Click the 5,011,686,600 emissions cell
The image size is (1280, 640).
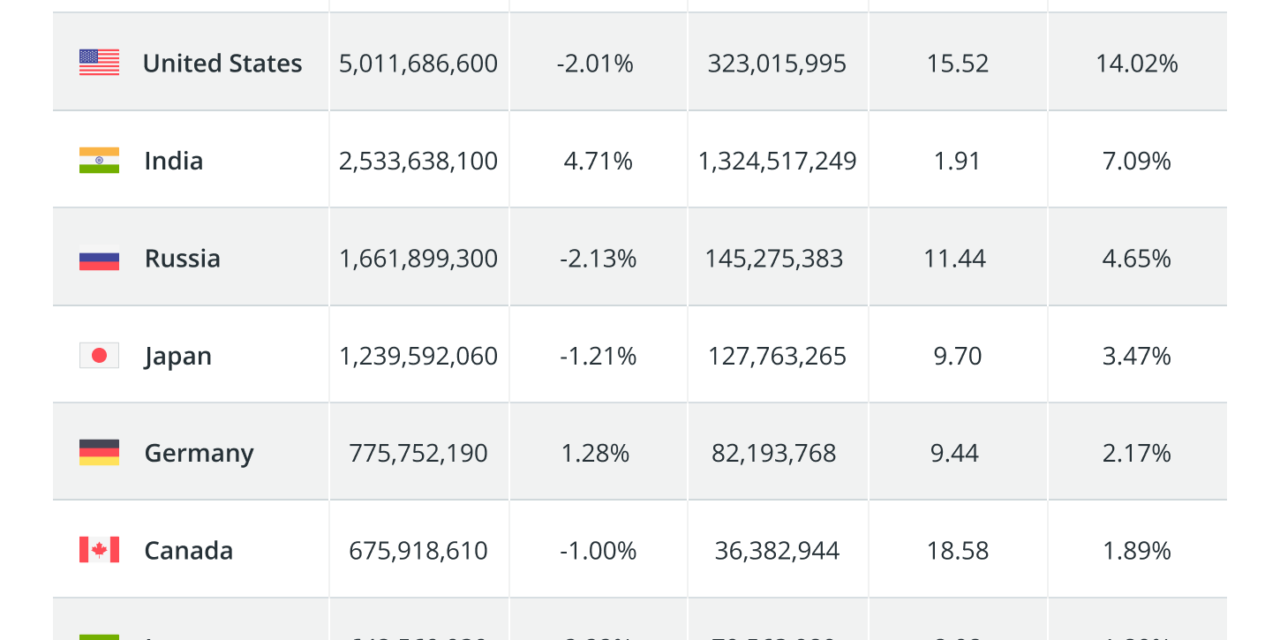tap(418, 63)
